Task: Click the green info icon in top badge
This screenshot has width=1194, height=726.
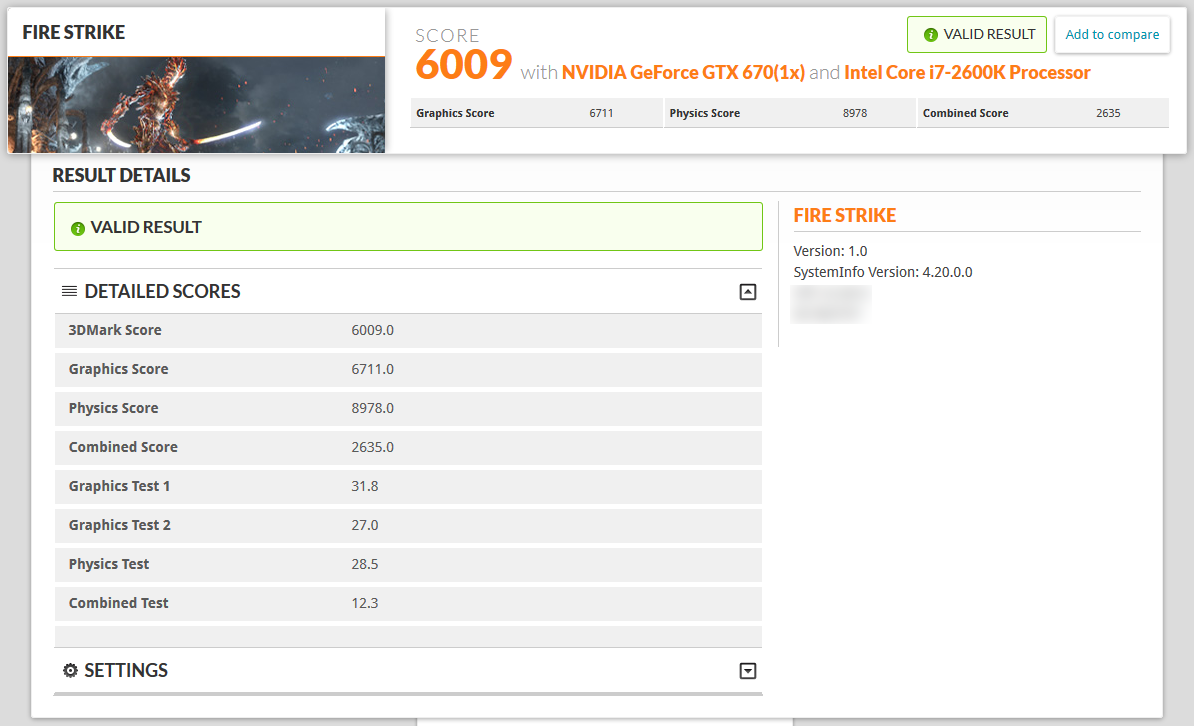Action: 931,35
